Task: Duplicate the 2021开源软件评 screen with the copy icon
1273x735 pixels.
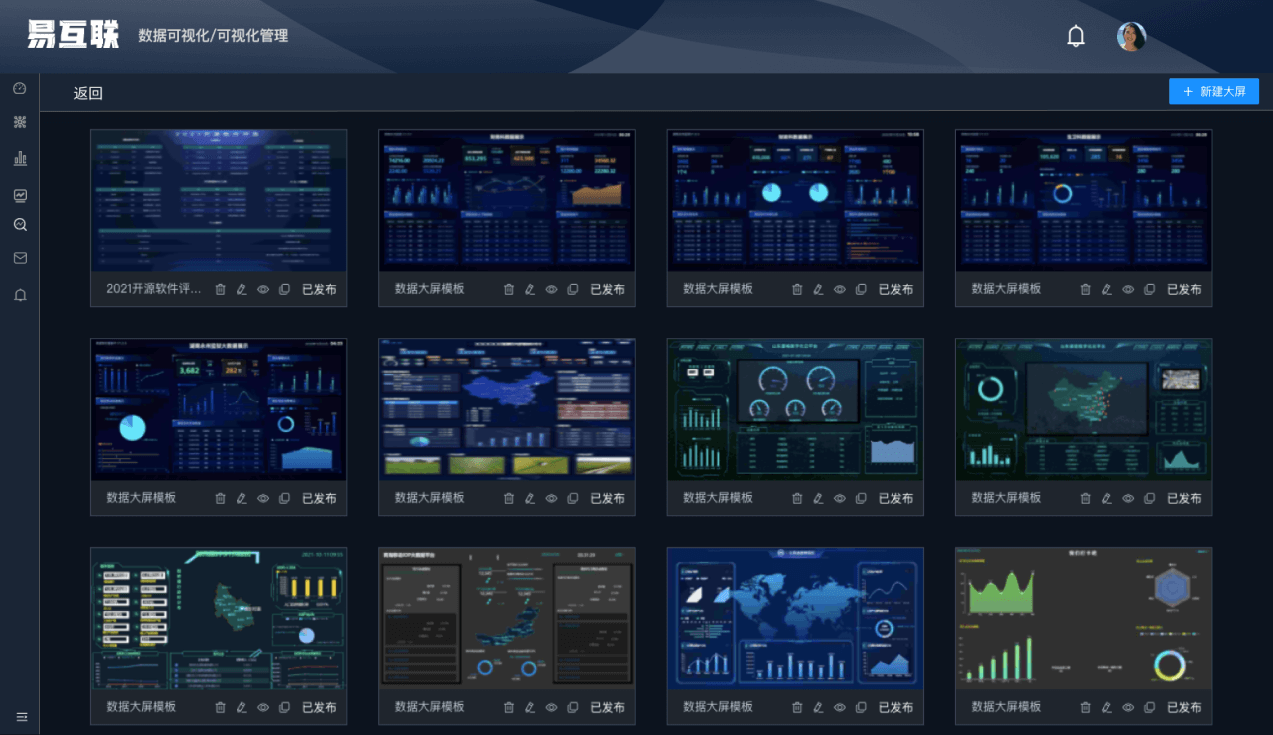Action: 284,289
